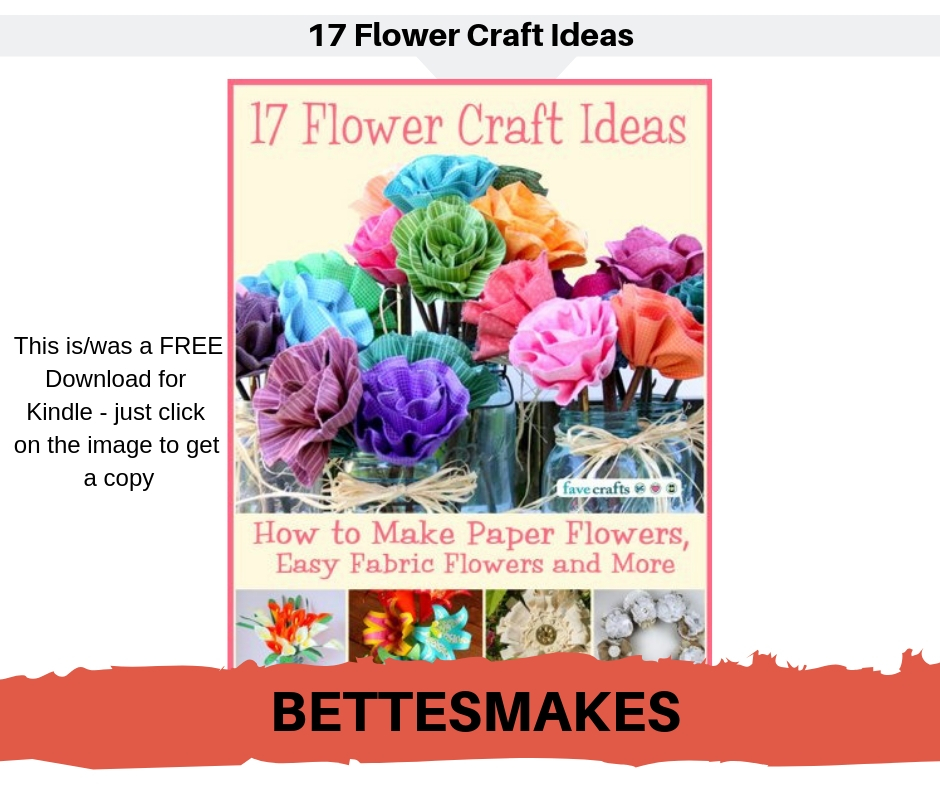The width and height of the screenshot is (940, 788).
Task: Click the favecrafts logo text
Action: [595, 488]
